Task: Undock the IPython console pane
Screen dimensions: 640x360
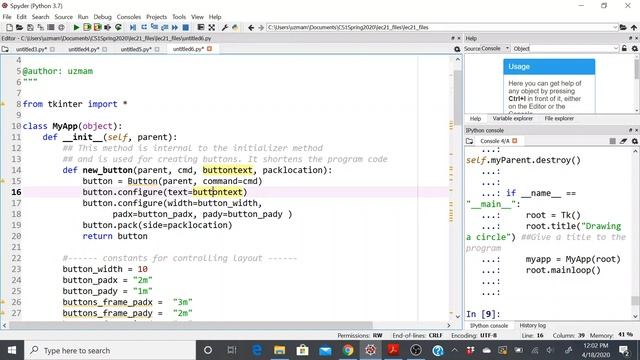Action: coord(631,130)
